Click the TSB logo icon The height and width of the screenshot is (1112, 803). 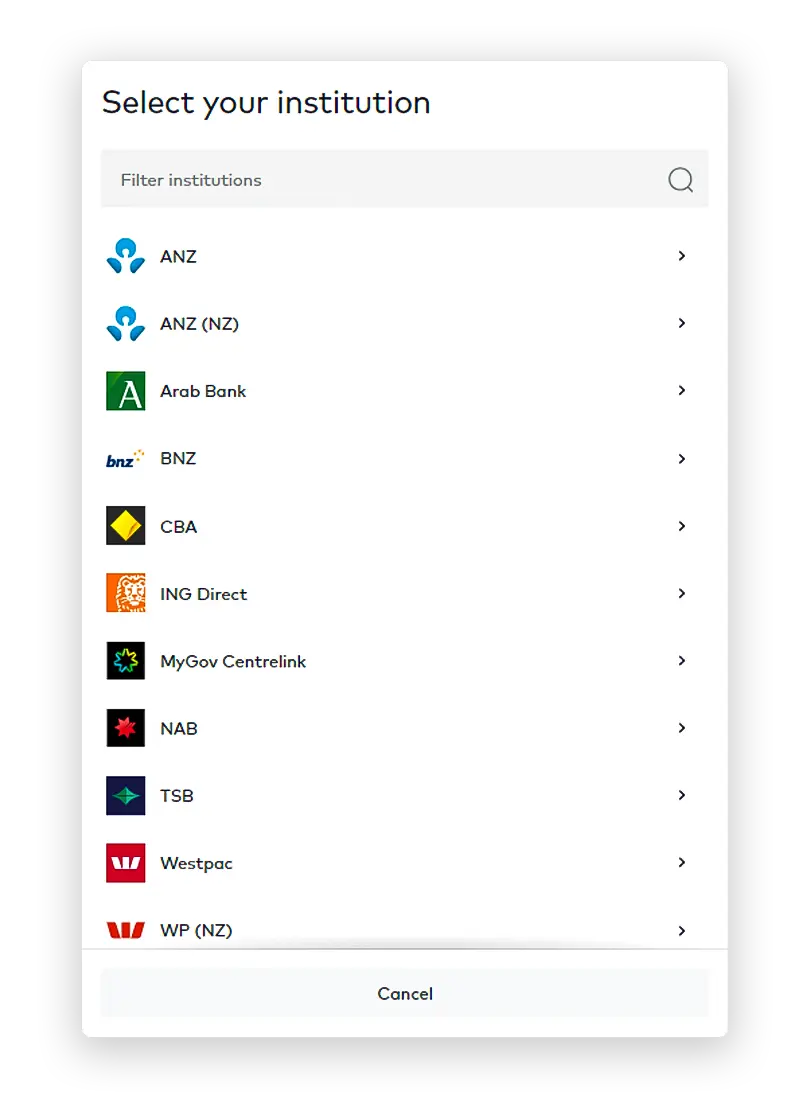click(126, 795)
